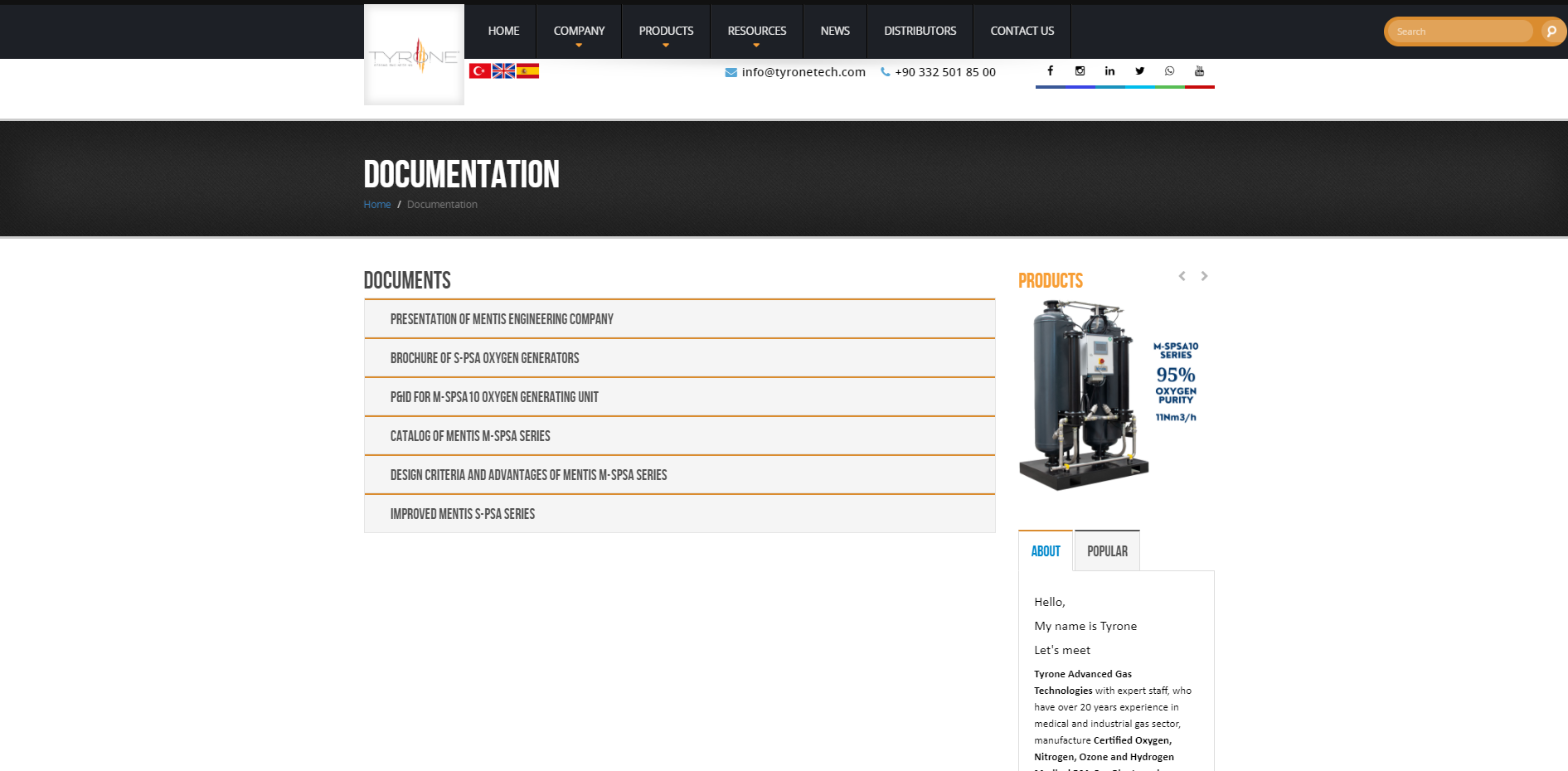Viewport: 1568px width, 771px height.
Task: Open the Instagram social icon
Action: pos(1080,71)
